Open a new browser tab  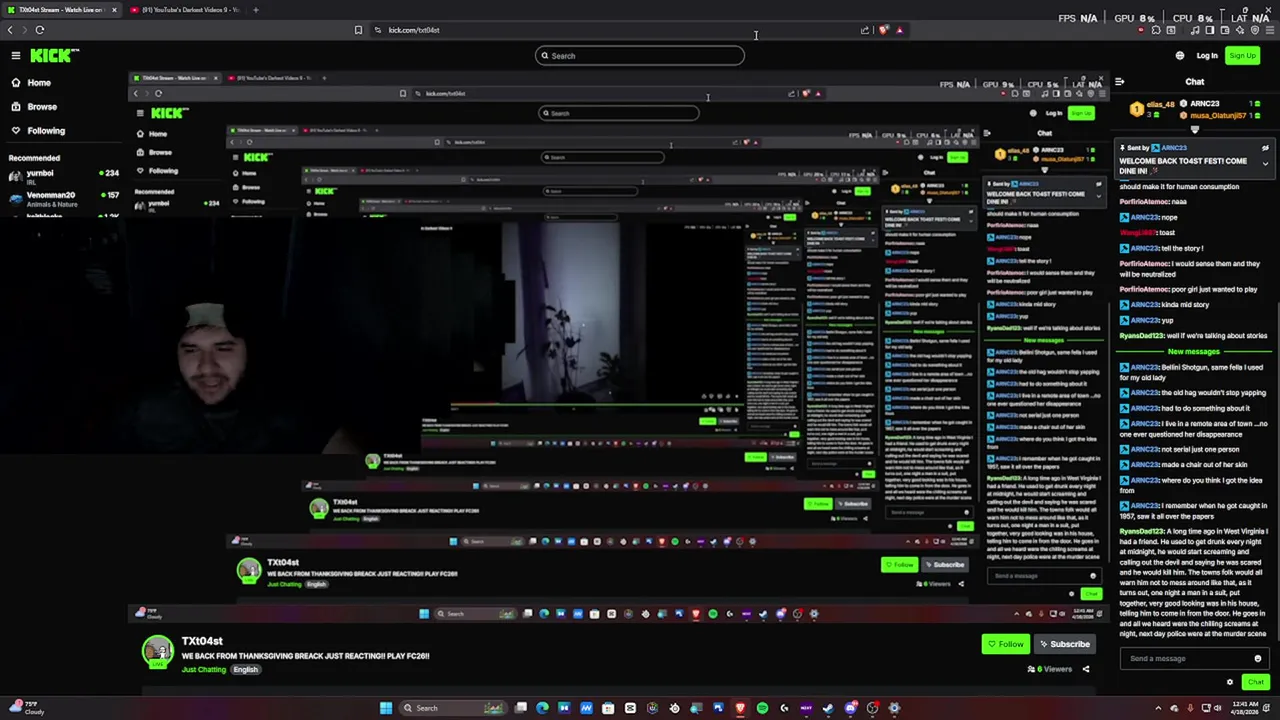click(x=255, y=10)
